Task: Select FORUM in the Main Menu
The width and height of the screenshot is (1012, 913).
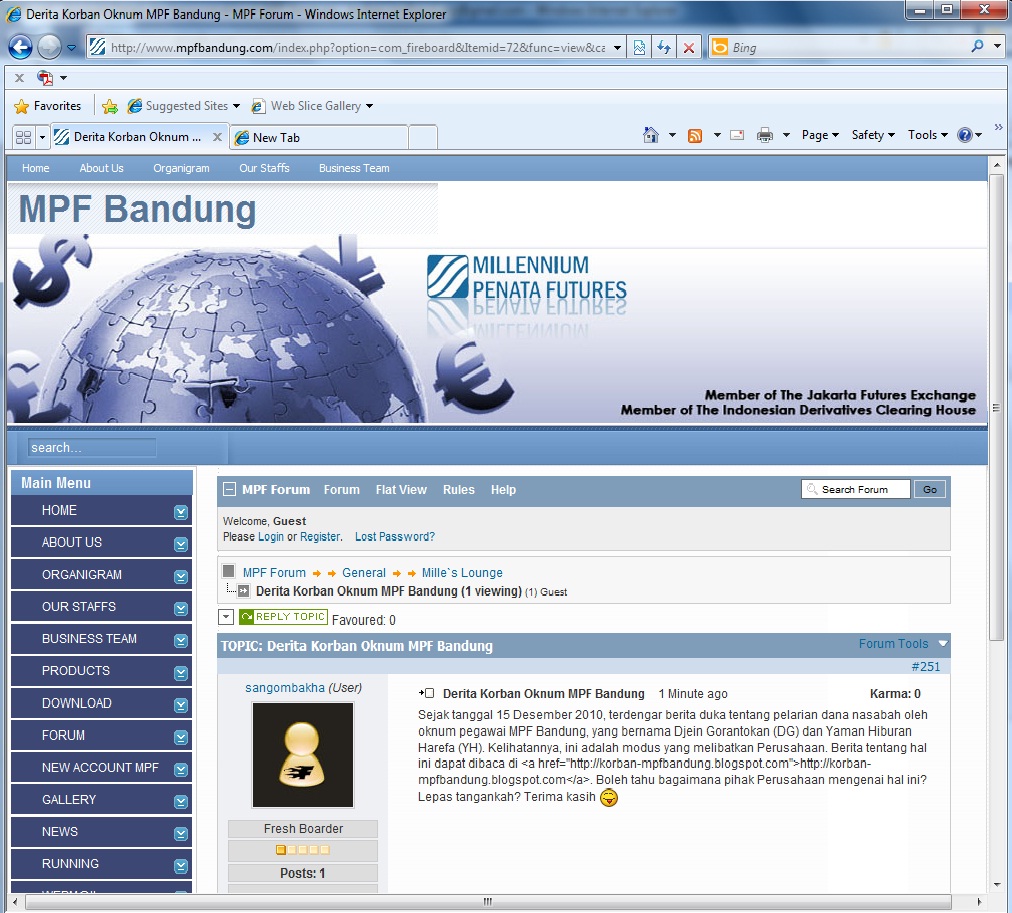Action: coord(101,736)
